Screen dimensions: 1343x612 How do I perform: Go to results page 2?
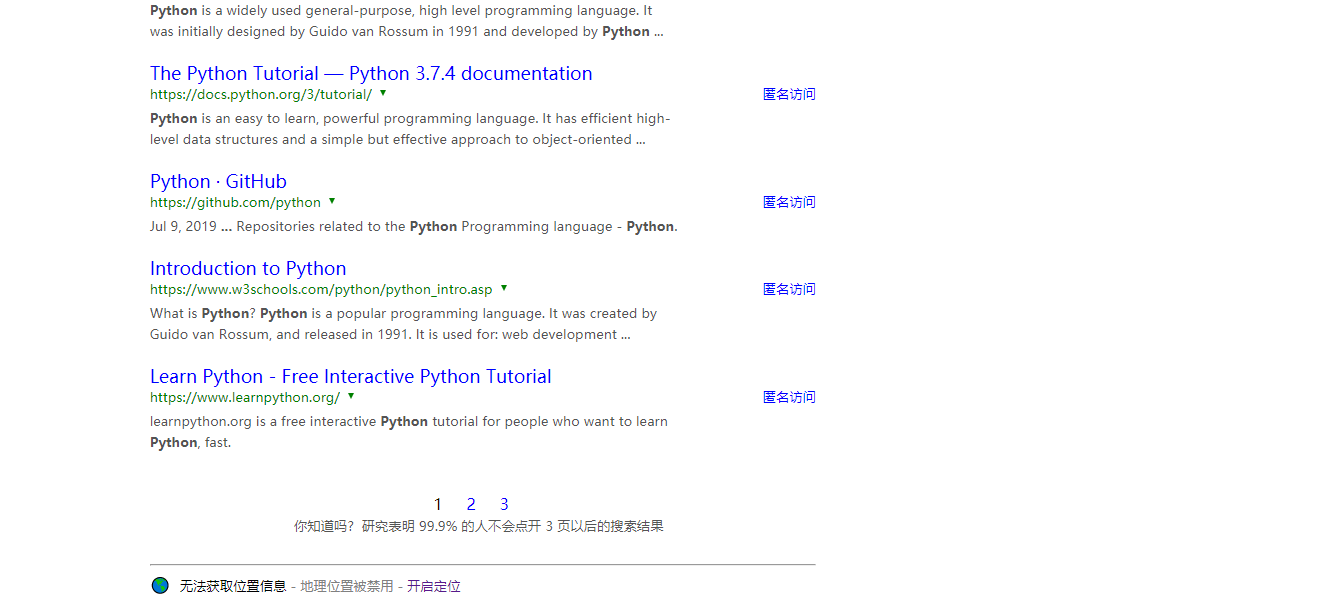(x=471, y=504)
